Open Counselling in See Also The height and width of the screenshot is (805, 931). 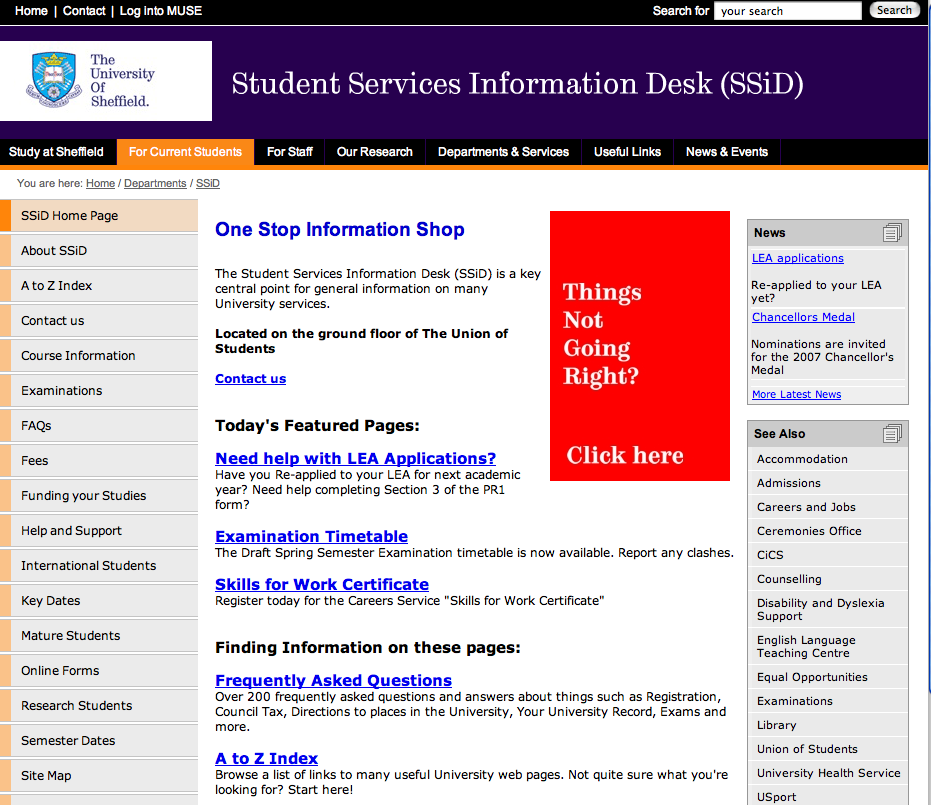click(x=828, y=579)
